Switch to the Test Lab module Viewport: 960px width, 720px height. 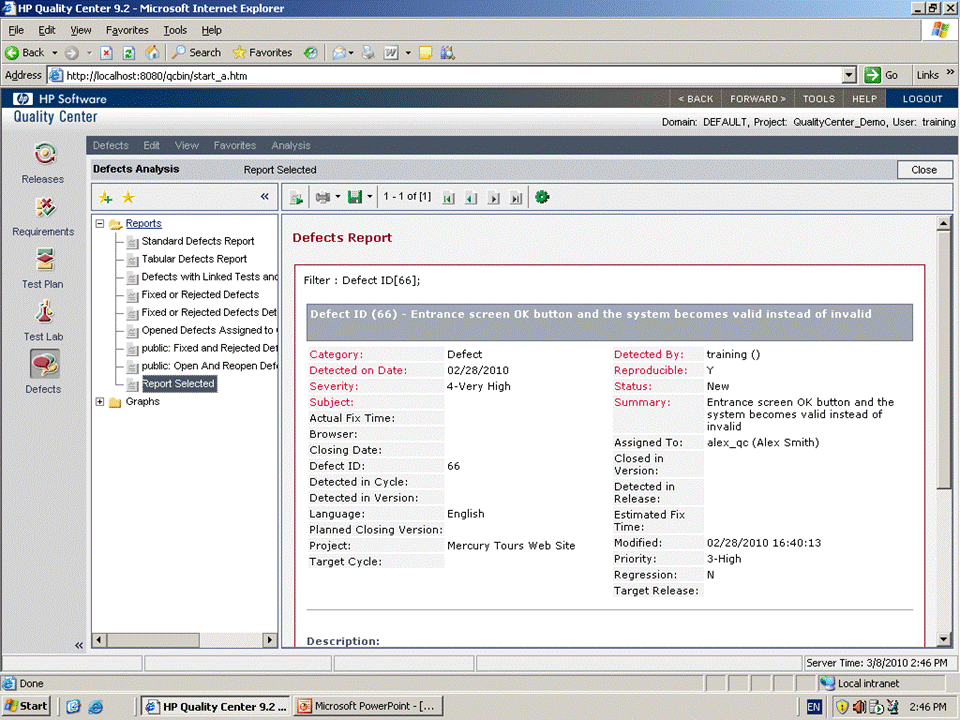[x=43, y=321]
